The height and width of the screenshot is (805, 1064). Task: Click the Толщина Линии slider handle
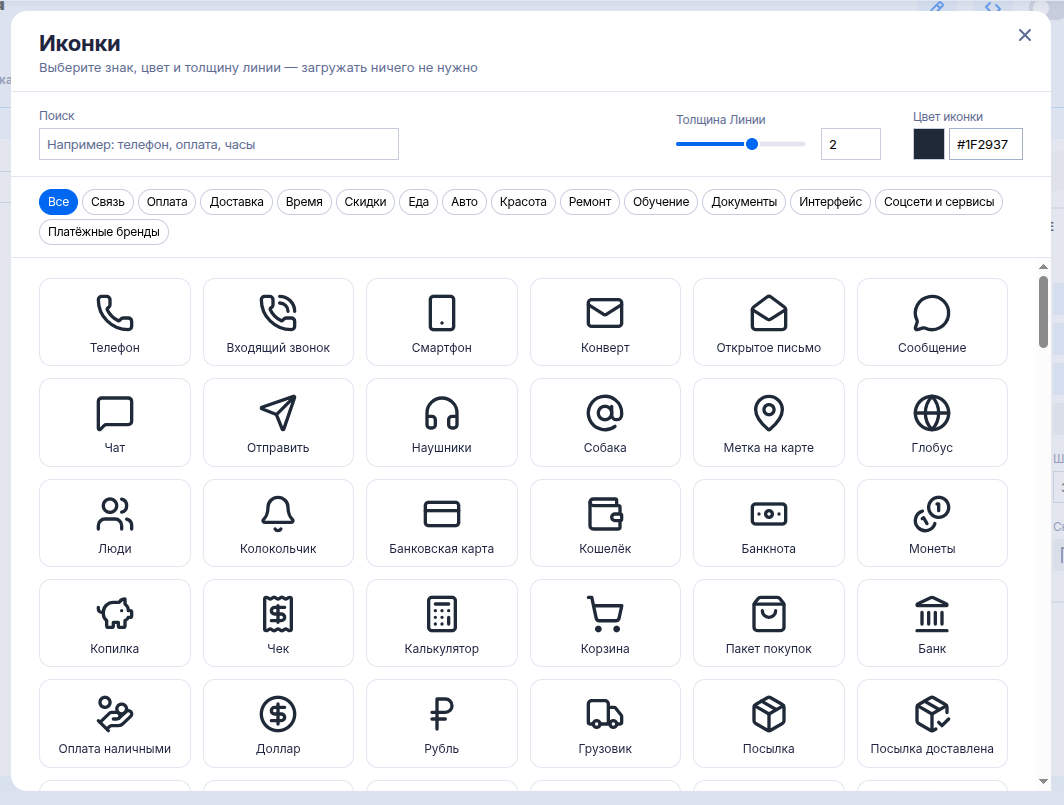point(752,144)
